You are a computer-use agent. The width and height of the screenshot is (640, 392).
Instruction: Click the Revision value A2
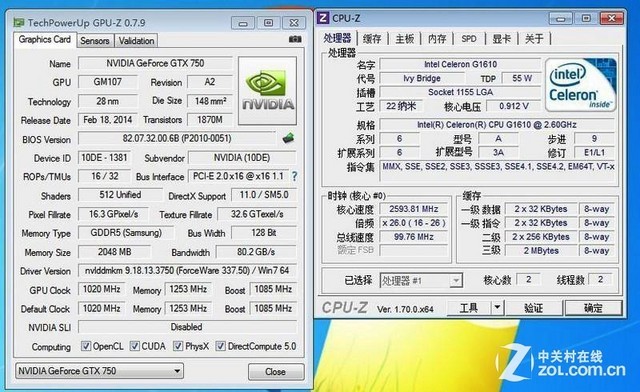tap(210, 82)
